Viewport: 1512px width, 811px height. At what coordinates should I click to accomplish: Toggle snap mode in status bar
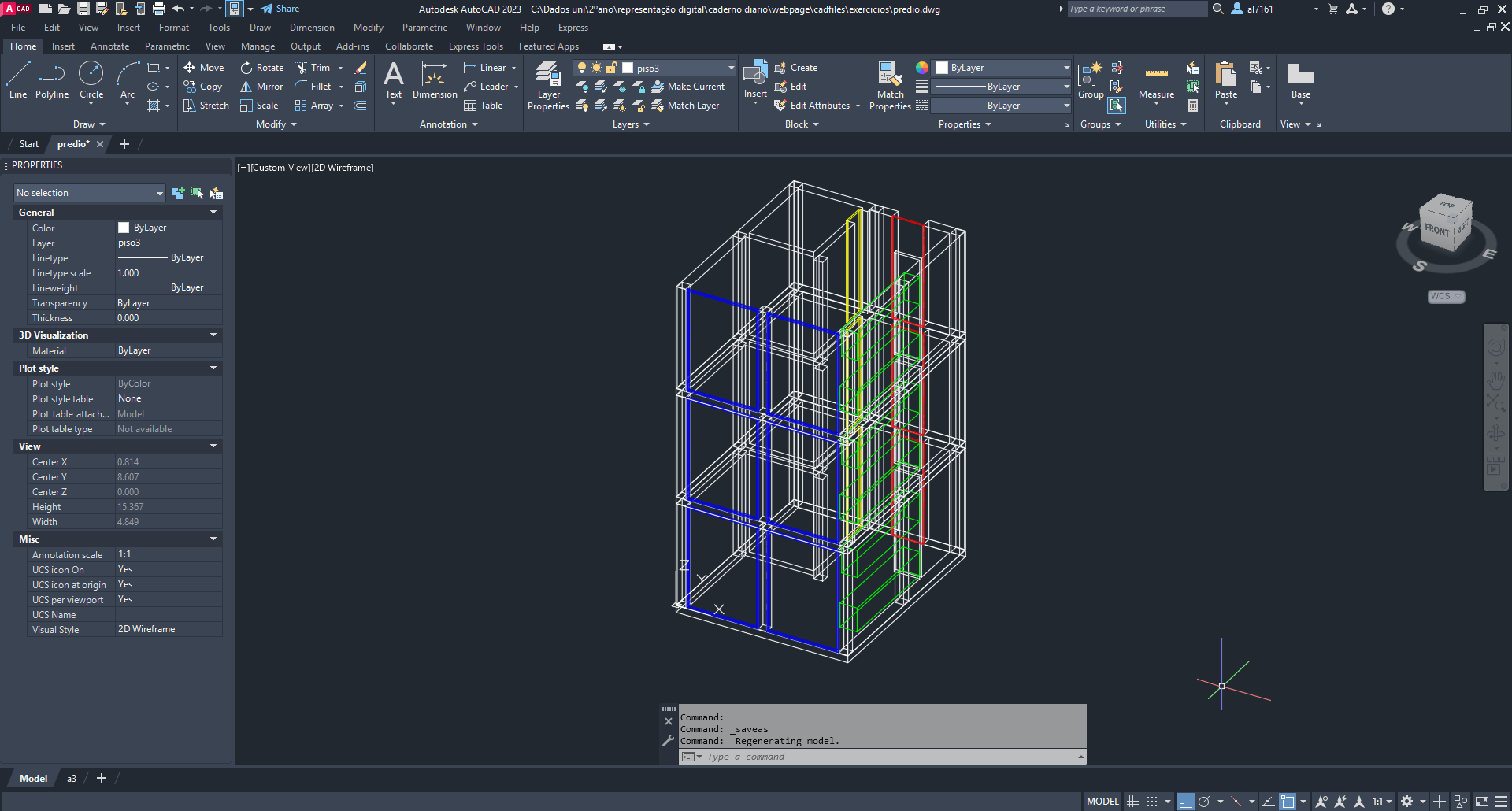[1152, 802]
